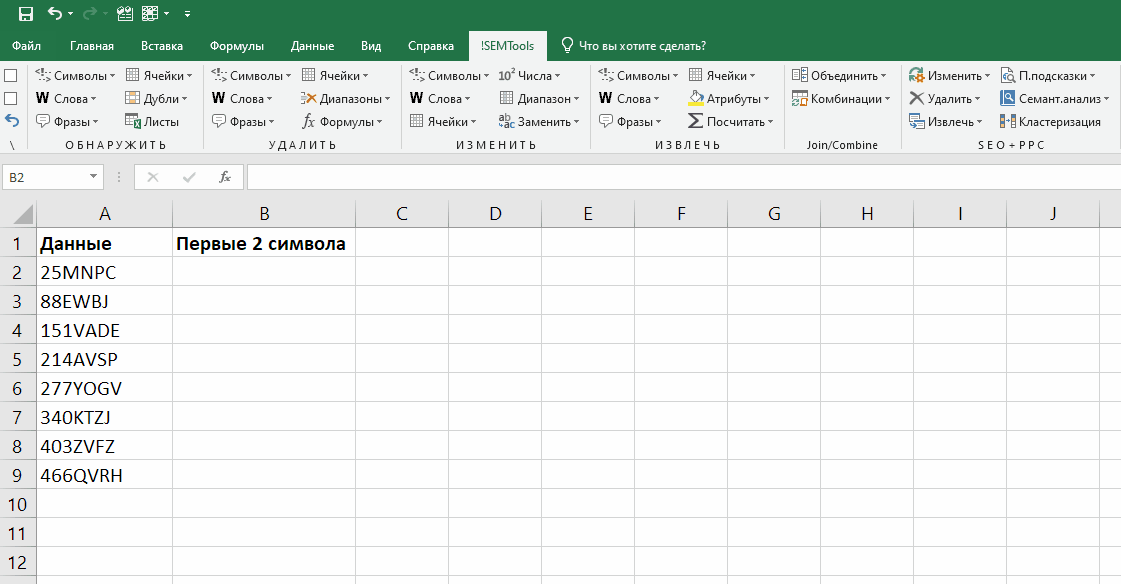
Task: Open the Числа dropdown
Action: 529,76
